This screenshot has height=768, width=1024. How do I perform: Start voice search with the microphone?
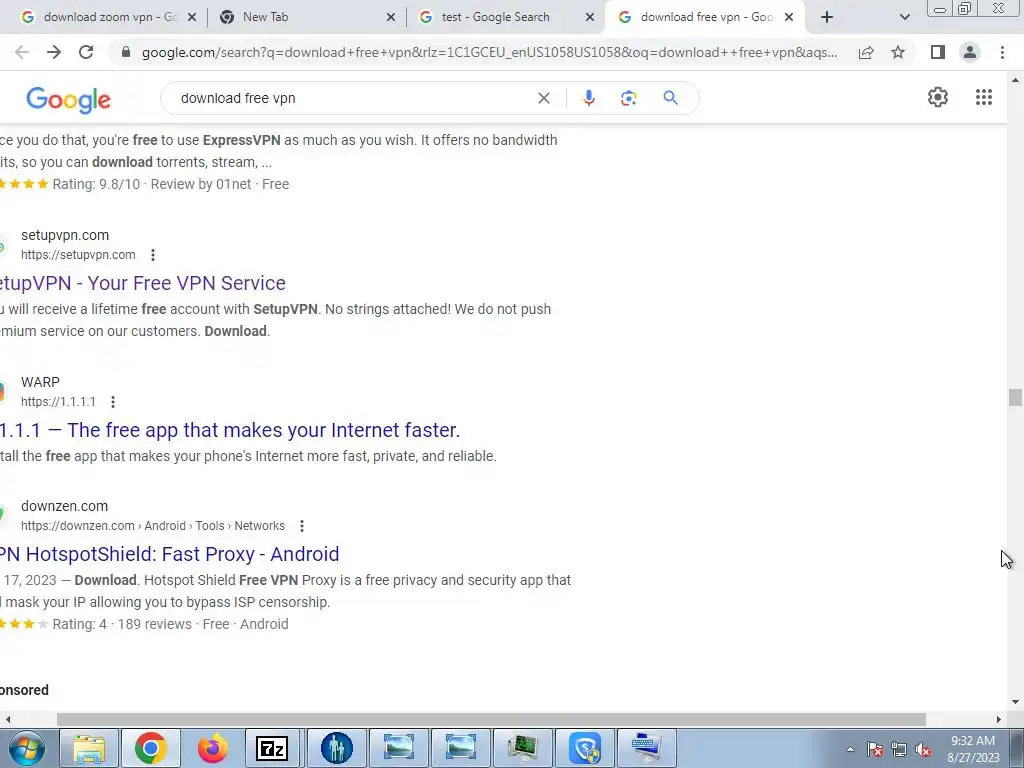(588, 98)
